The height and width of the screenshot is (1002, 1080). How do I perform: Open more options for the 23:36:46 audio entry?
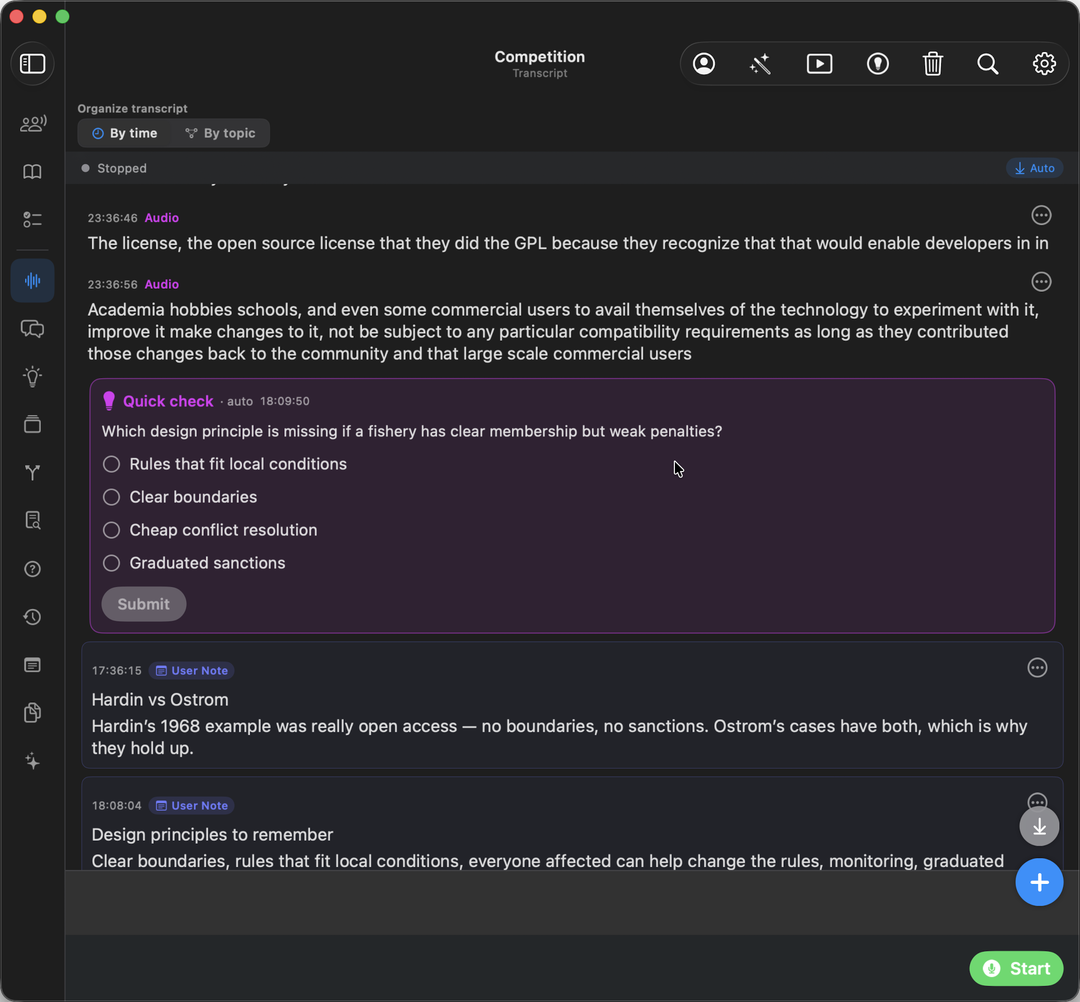(1041, 216)
